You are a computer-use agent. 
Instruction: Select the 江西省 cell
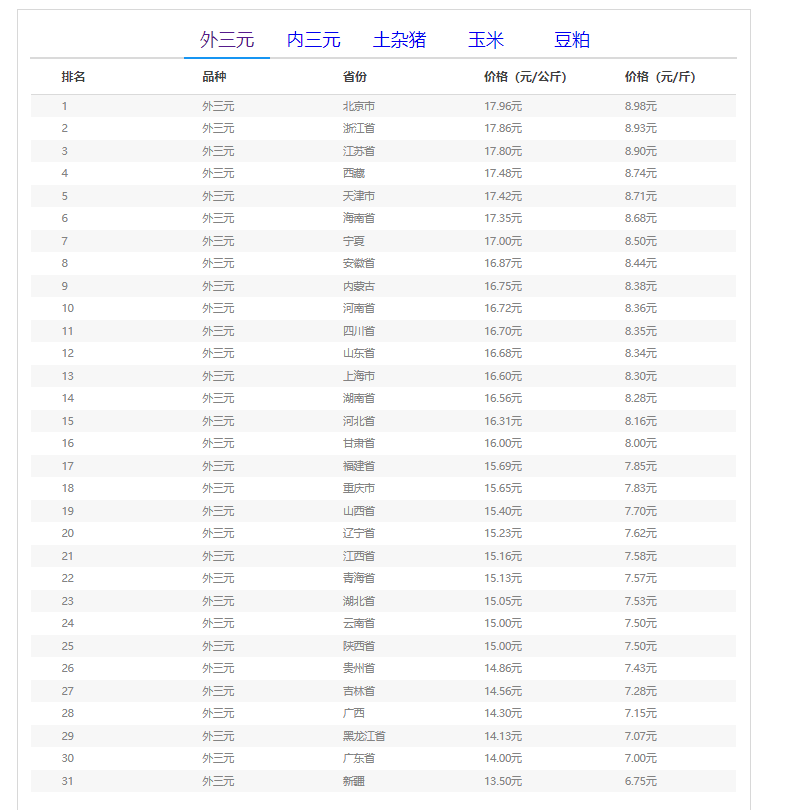359,556
